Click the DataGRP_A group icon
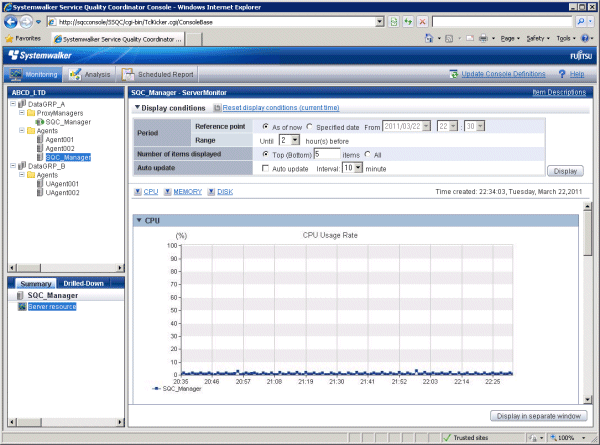The width and height of the screenshot is (600, 445). pos(22,104)
